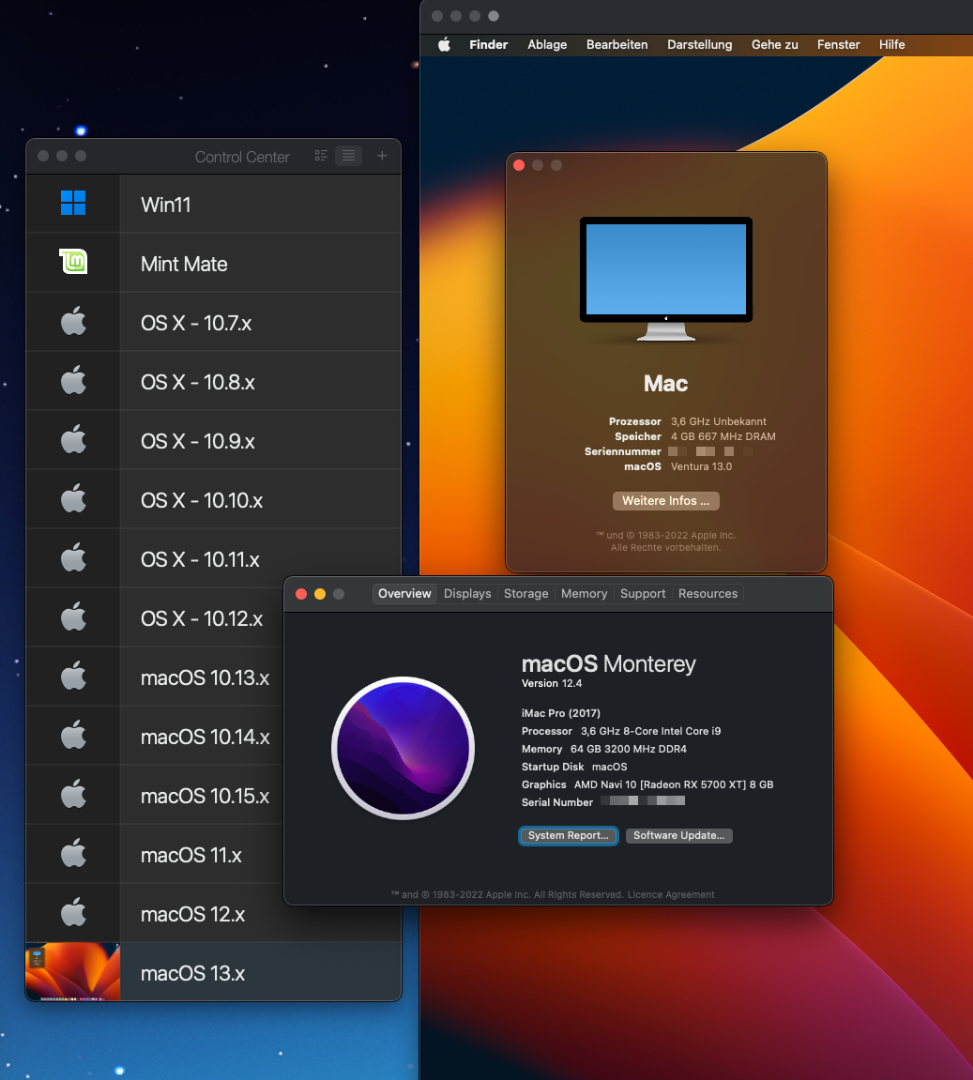Switch Control Center to compact list view
This screenshot has height=1080, width=973.
(348, 156)
